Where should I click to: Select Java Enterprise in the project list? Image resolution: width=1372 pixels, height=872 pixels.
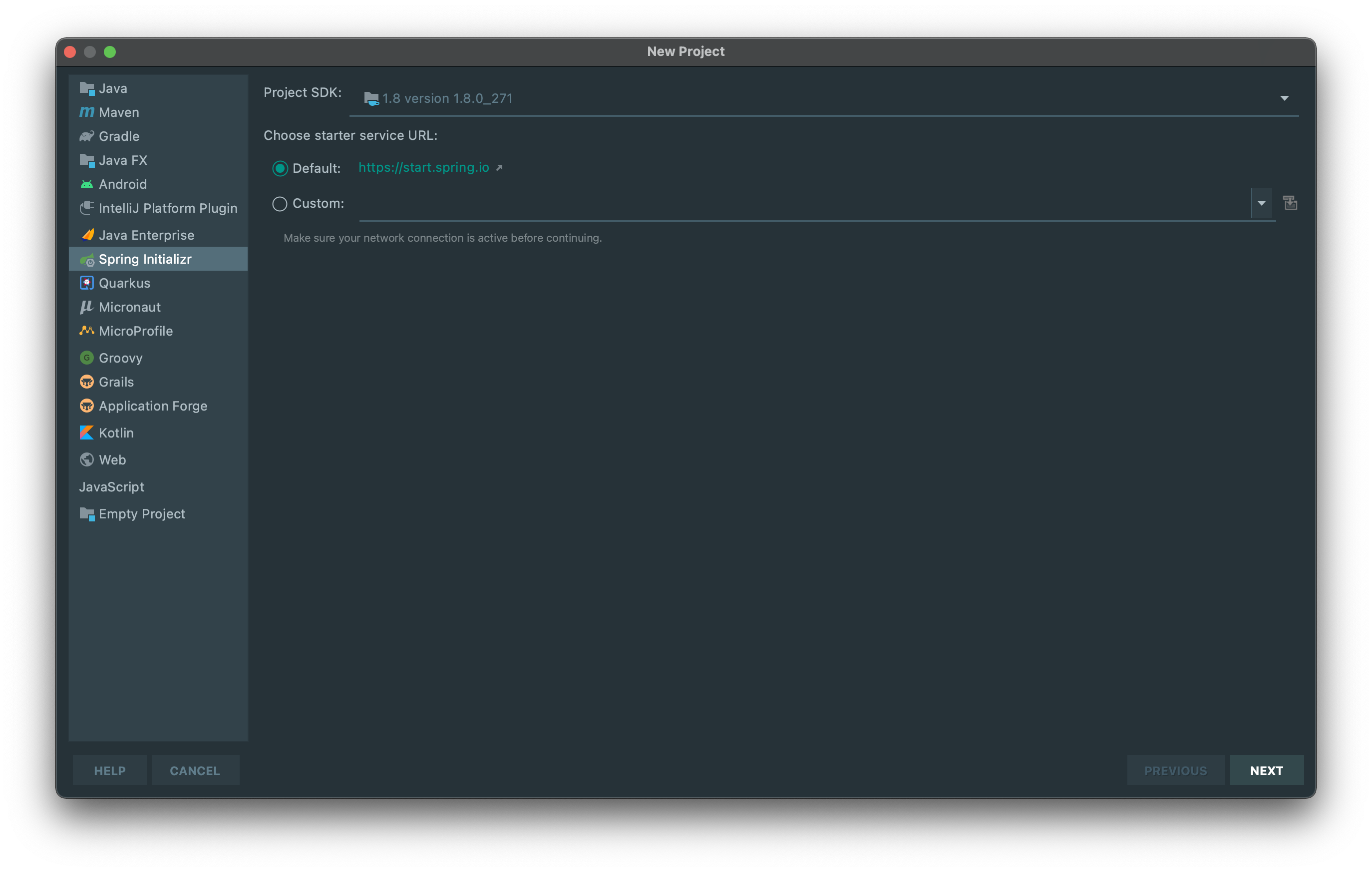pos(146,235)
